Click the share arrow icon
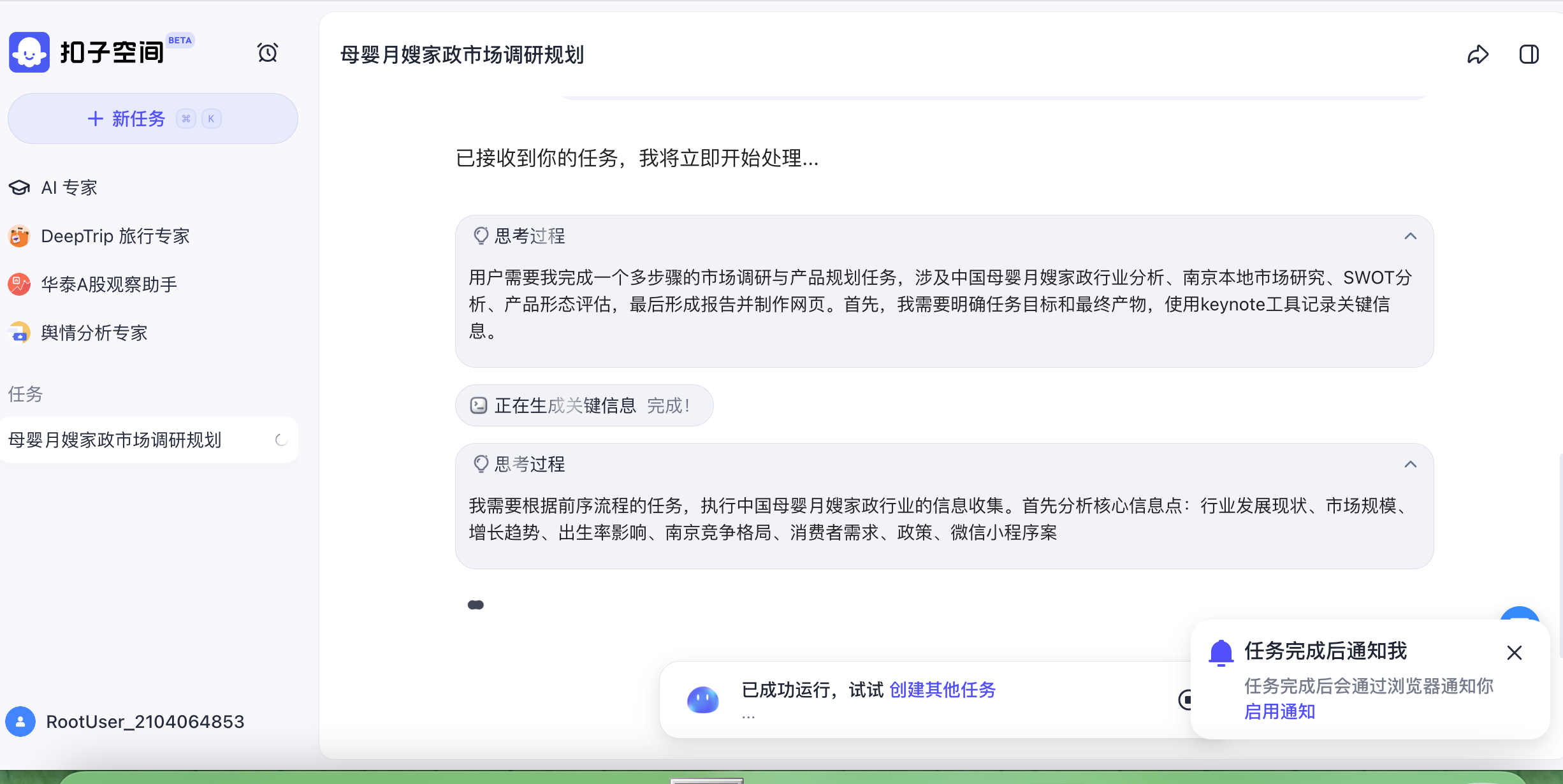Image resolution: width=1563 pixels, height=784 pixels. click(x=1478, y=55)
